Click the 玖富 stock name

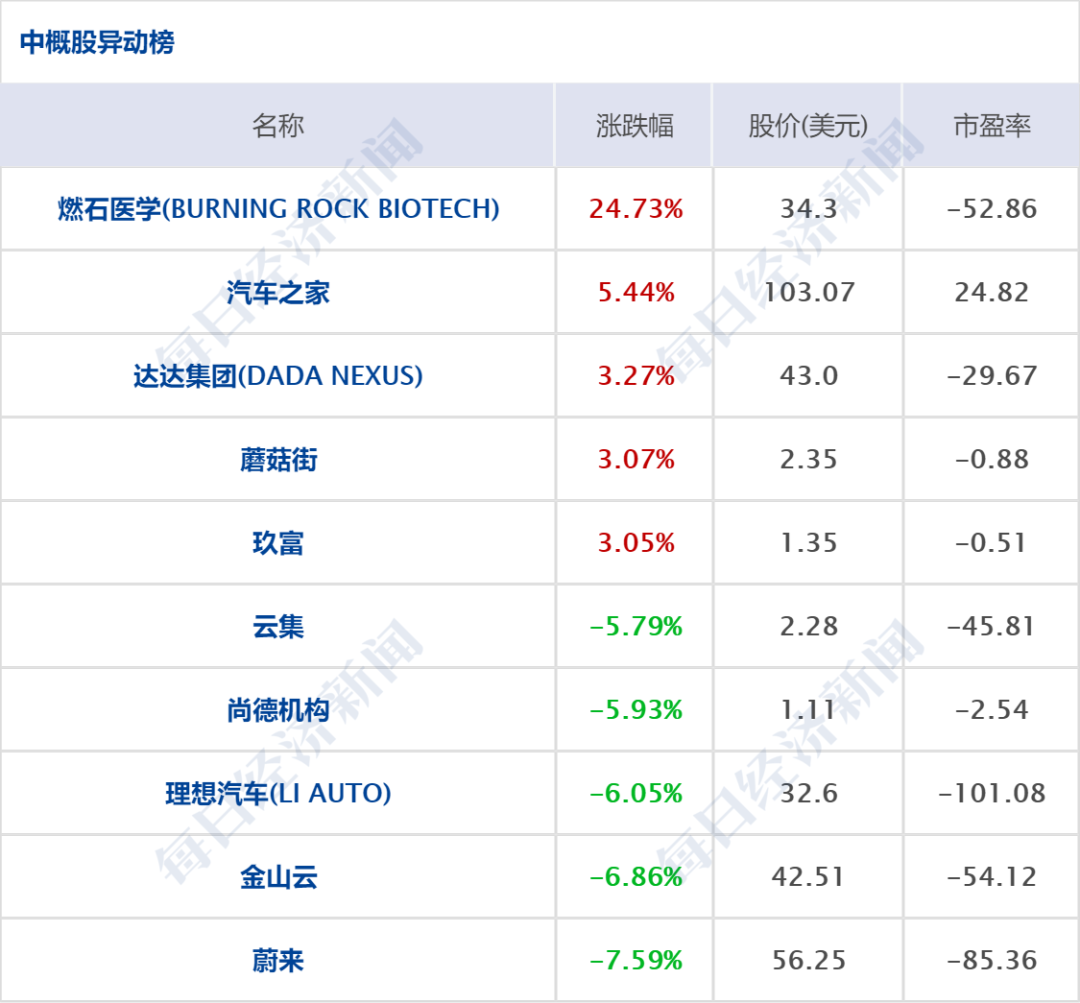(x=278, y=543)
